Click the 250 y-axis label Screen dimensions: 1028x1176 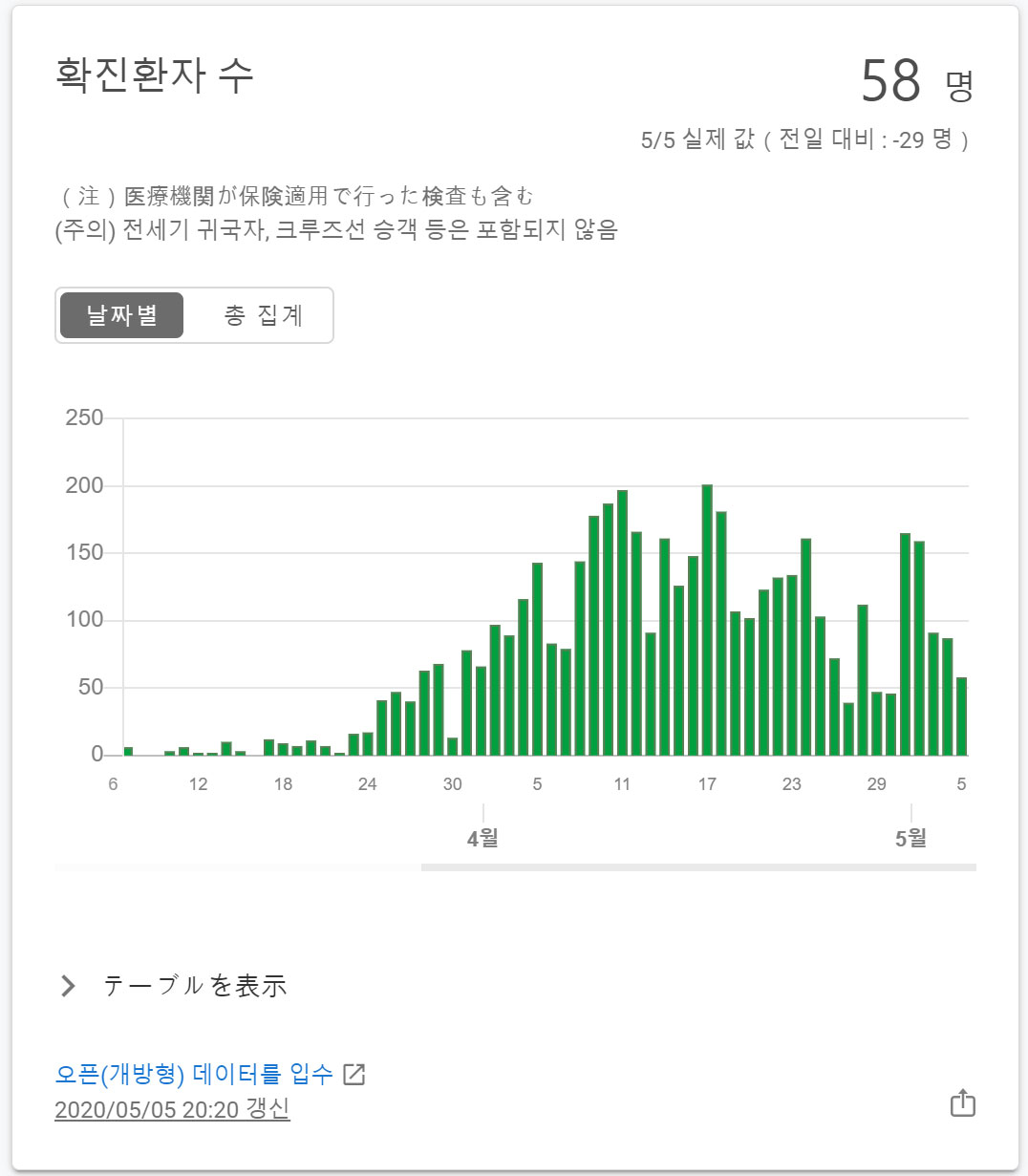[x=84, y=418]
